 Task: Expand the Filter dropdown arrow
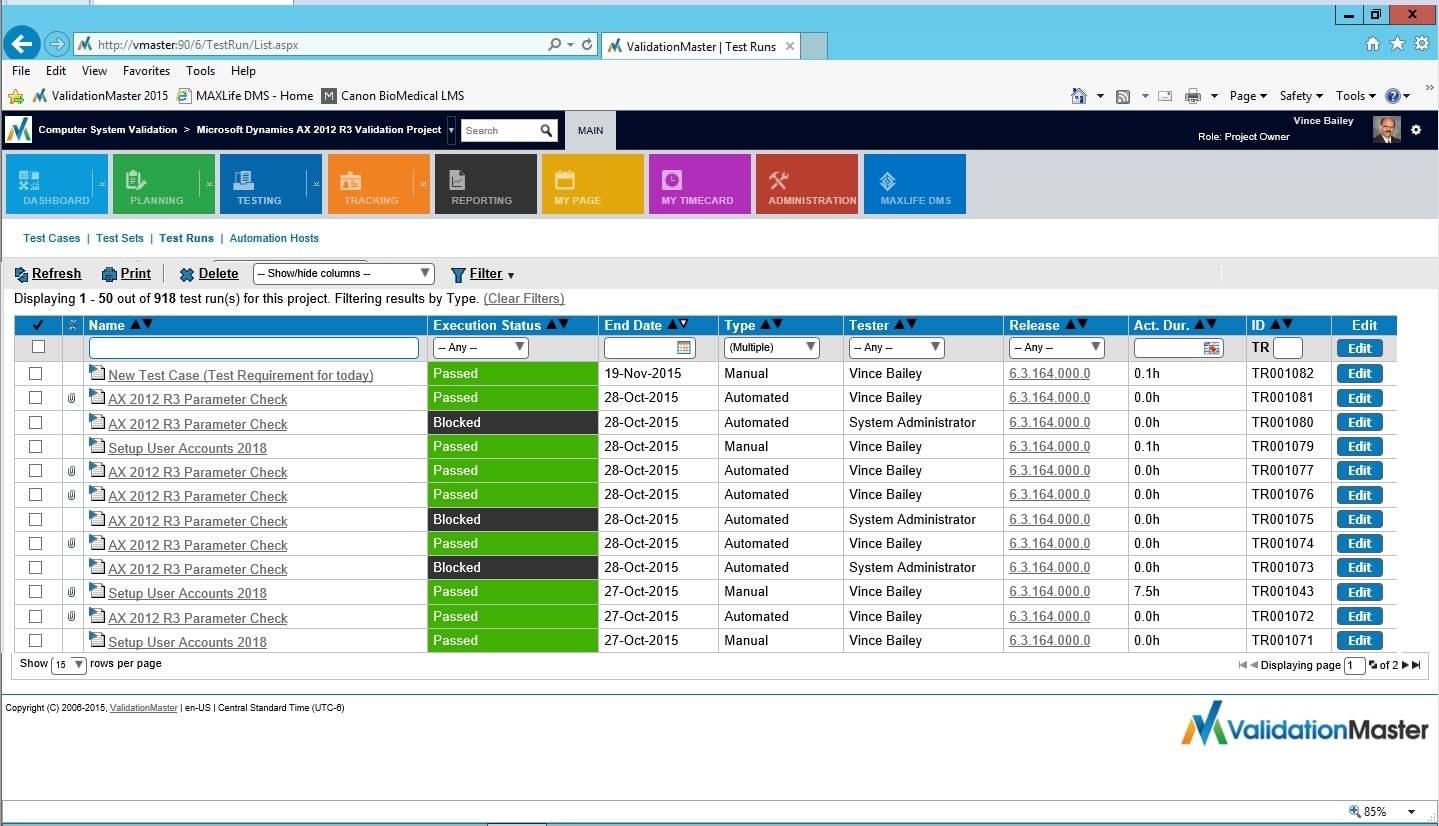(x=511, y=275)
